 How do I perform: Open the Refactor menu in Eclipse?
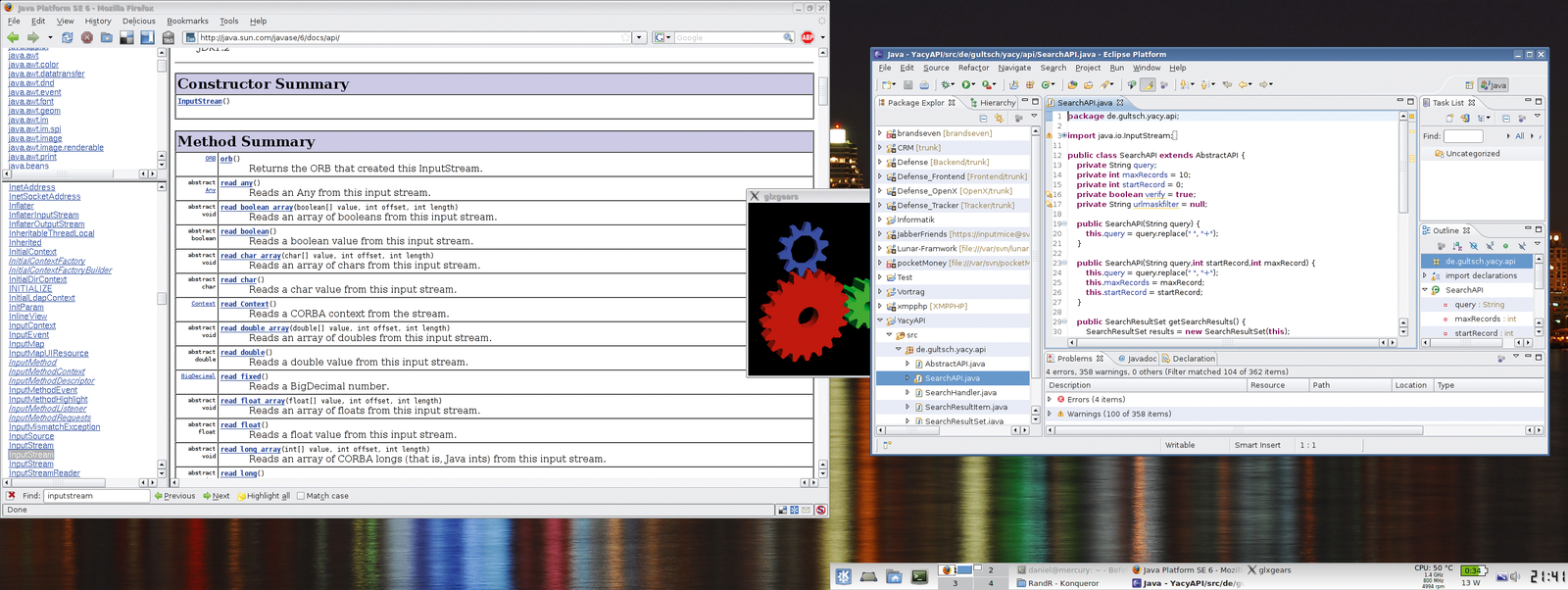click(973, 68)
